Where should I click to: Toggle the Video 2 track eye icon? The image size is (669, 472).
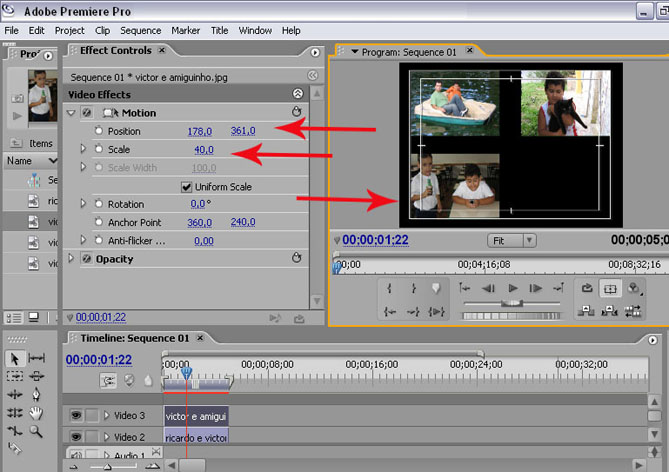(75, 437)
